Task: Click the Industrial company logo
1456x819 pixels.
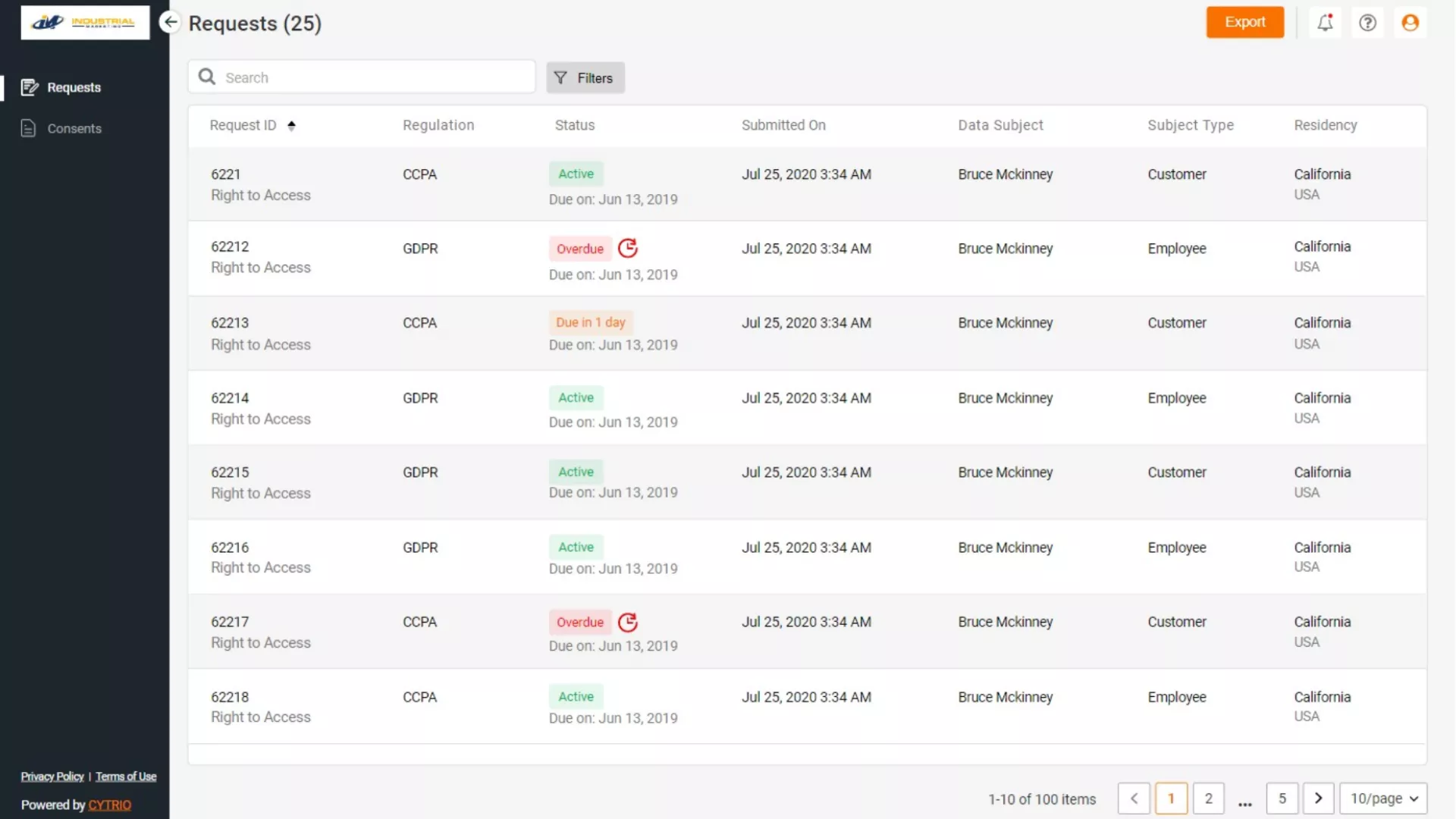Action: (85, 23)
